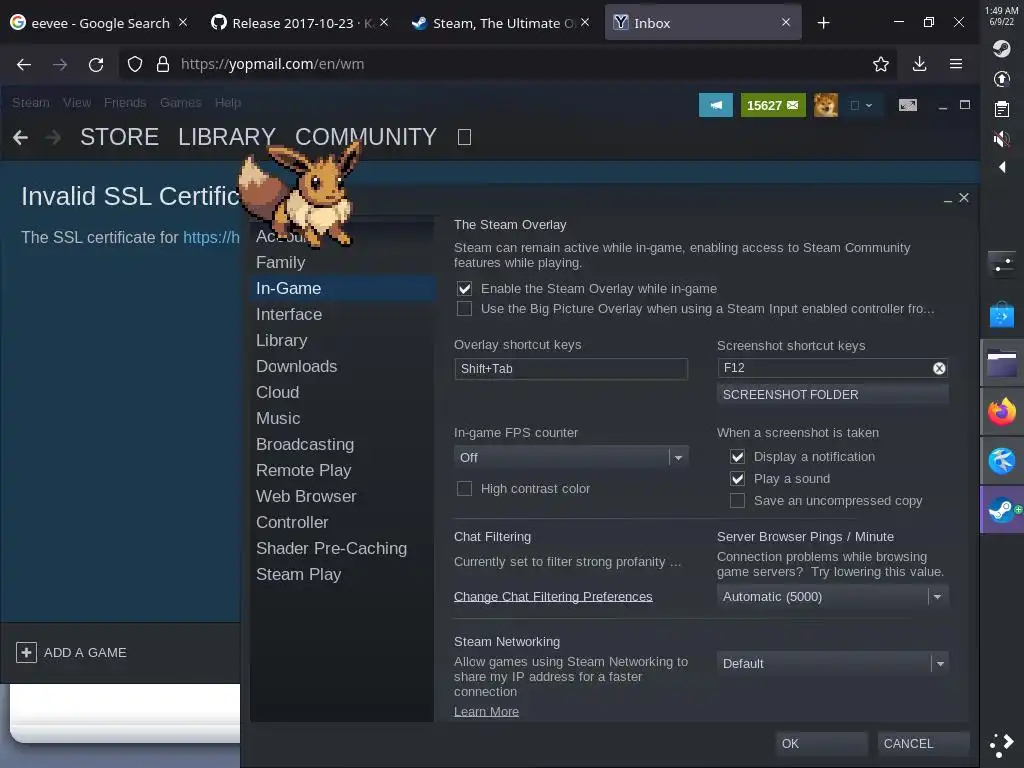The height and width of the screenshot is (768, 1024).
Task: Click the Firefox back arrow button
Action: [x=24, y=64]
